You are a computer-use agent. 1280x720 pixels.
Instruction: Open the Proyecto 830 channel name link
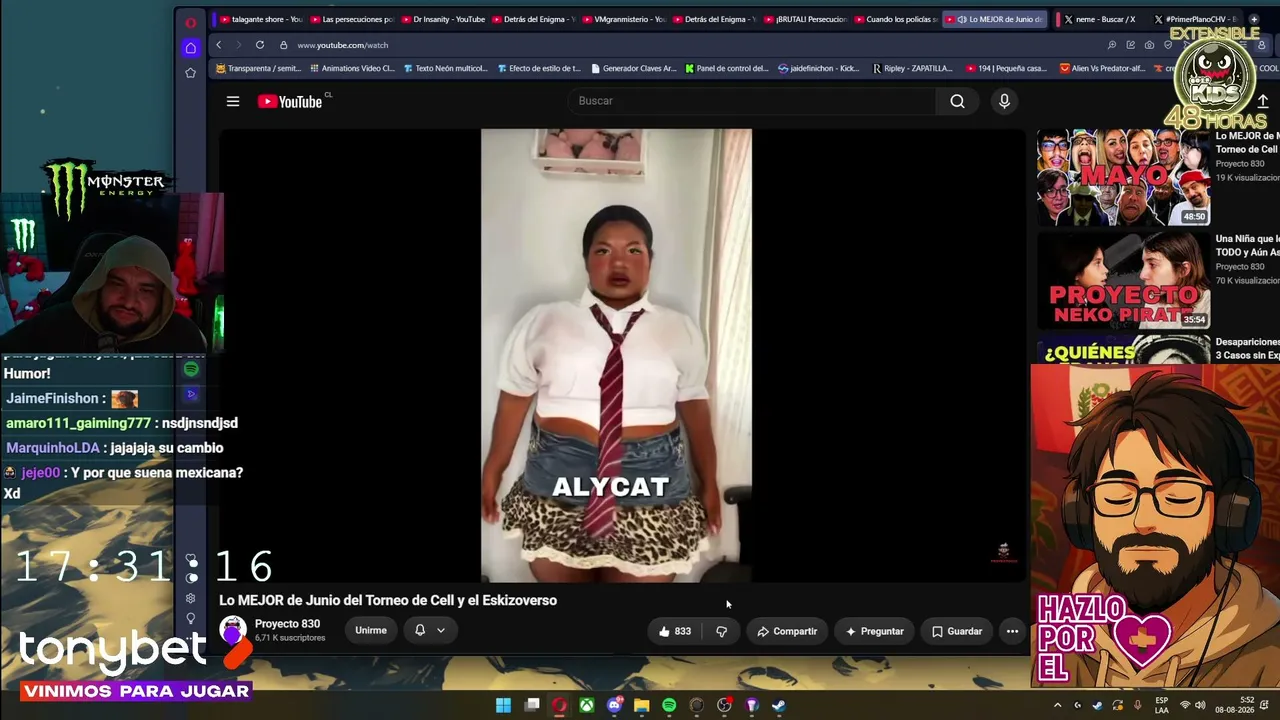(x=287, y=624)
